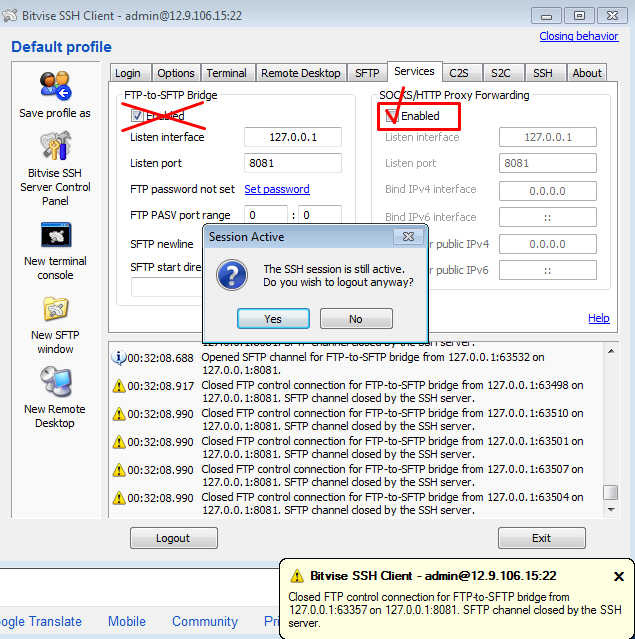
Task: Open the Closing behavior link
Action: [x=579, y=36]
